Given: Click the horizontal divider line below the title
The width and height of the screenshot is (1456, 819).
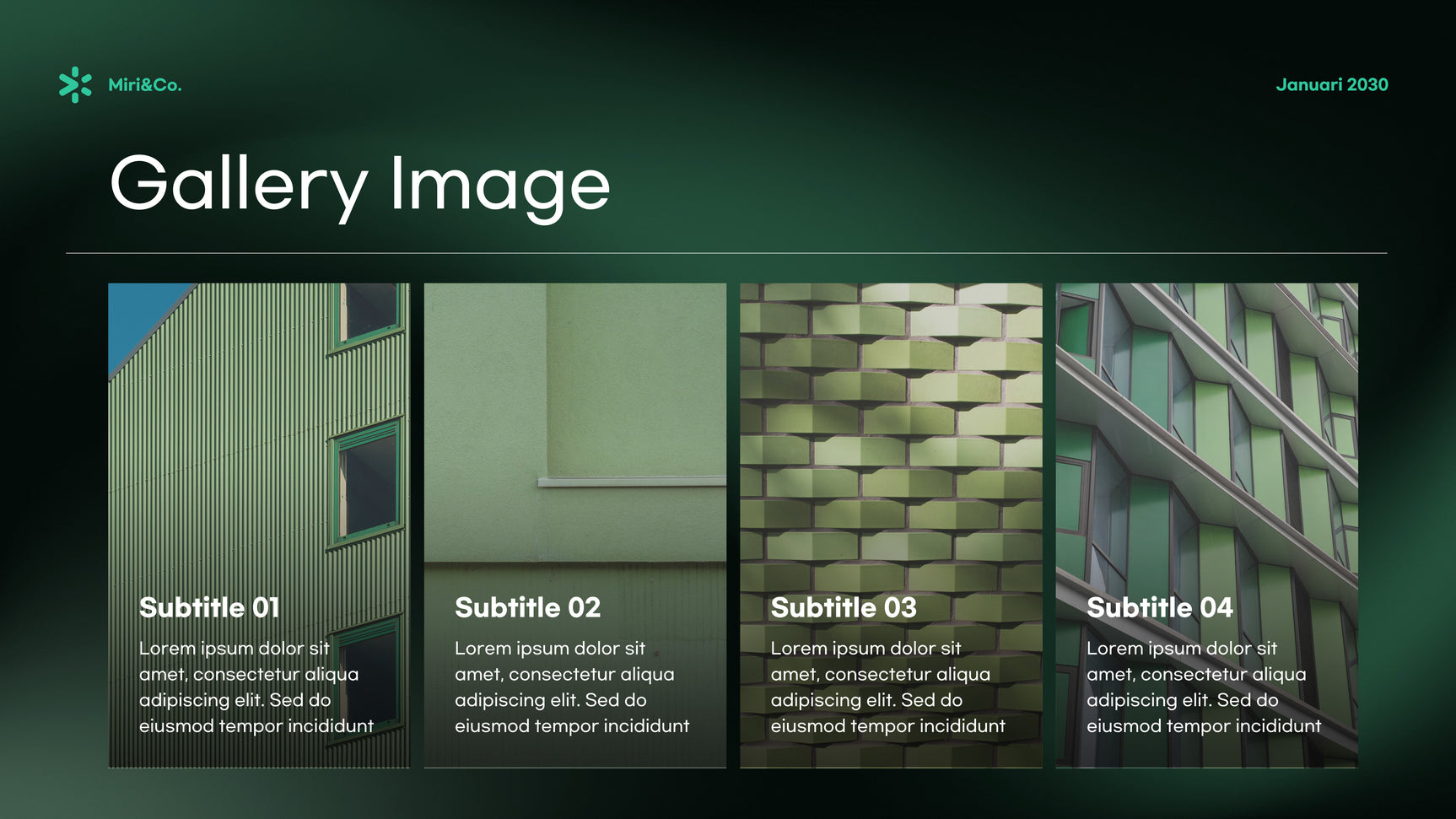Looking at the screenshot, I should pos(726,253).
